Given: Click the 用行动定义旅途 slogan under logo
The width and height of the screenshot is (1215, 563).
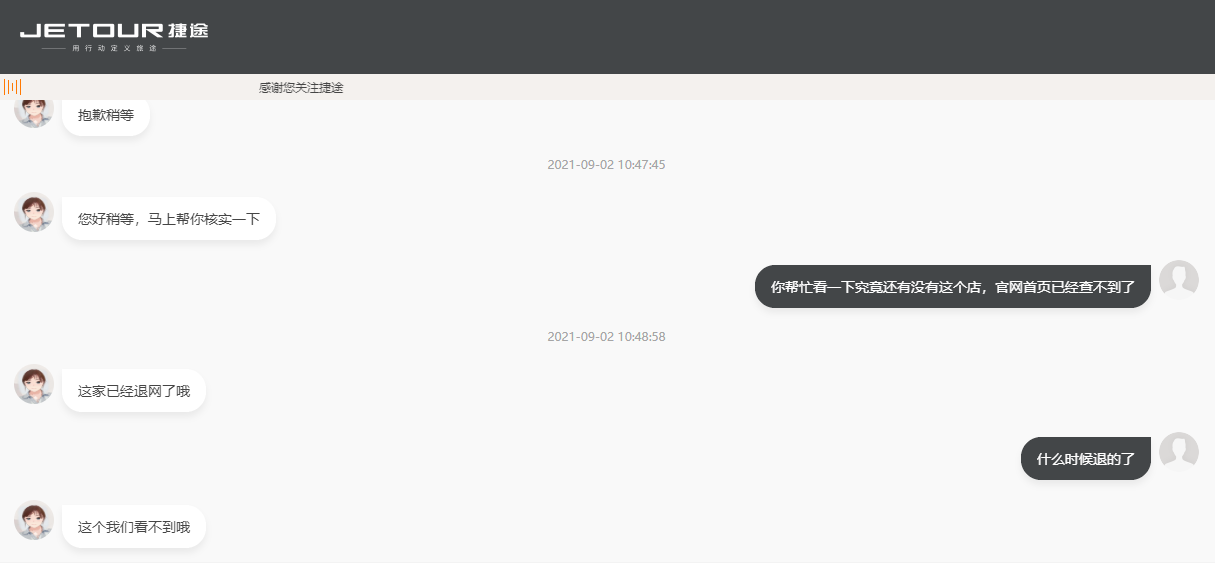Looking at the screenshot, I should coord(115,48).
